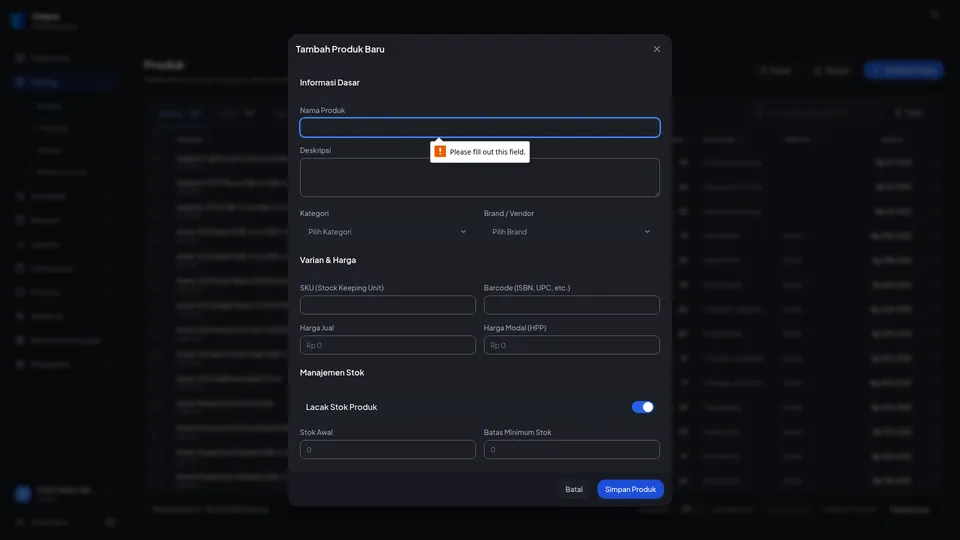Click into the Deskripsi text area
Screen dimensions: 960x540
tap(479, 178)
